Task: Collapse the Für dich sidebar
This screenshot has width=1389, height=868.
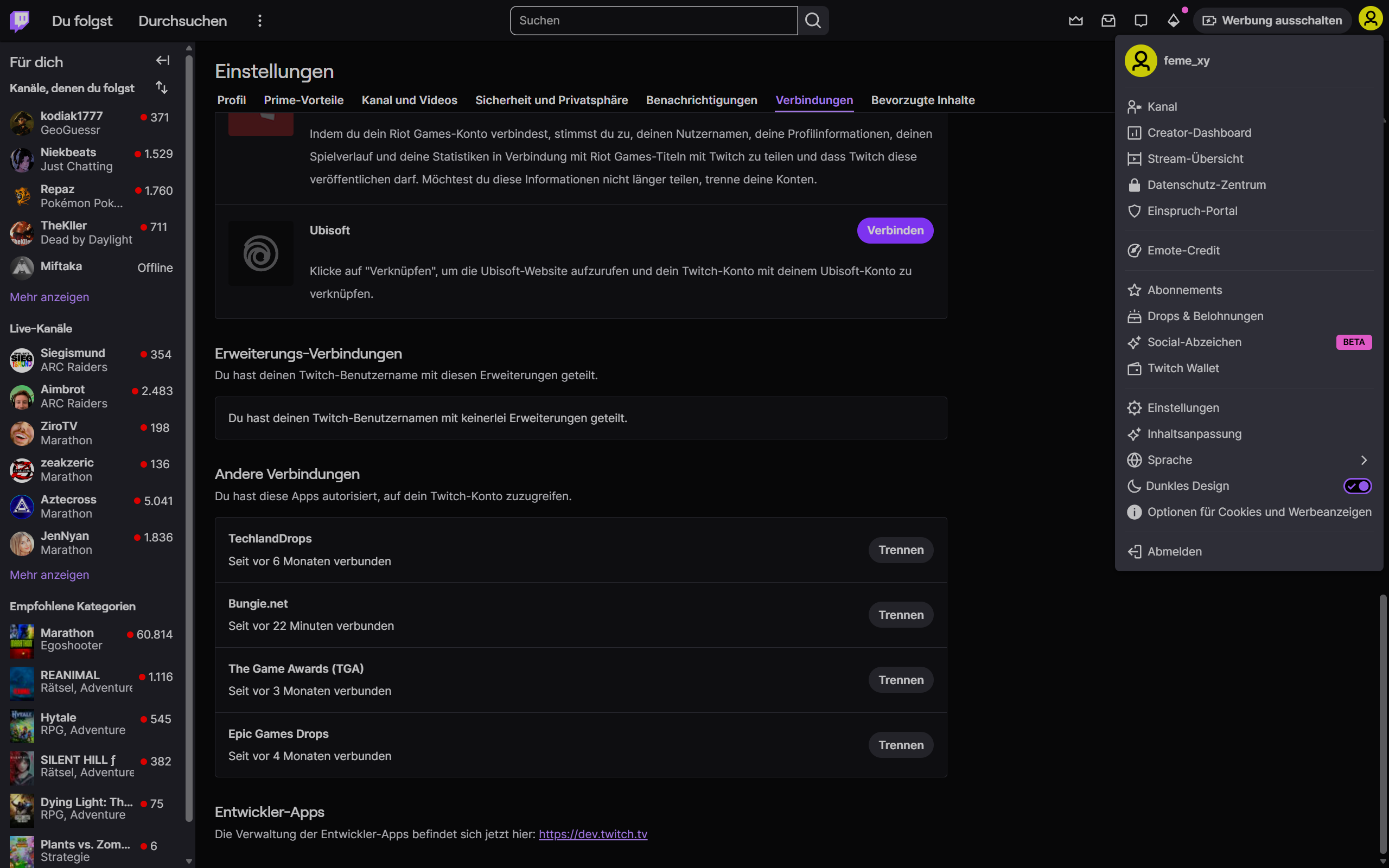Action: 162,60
